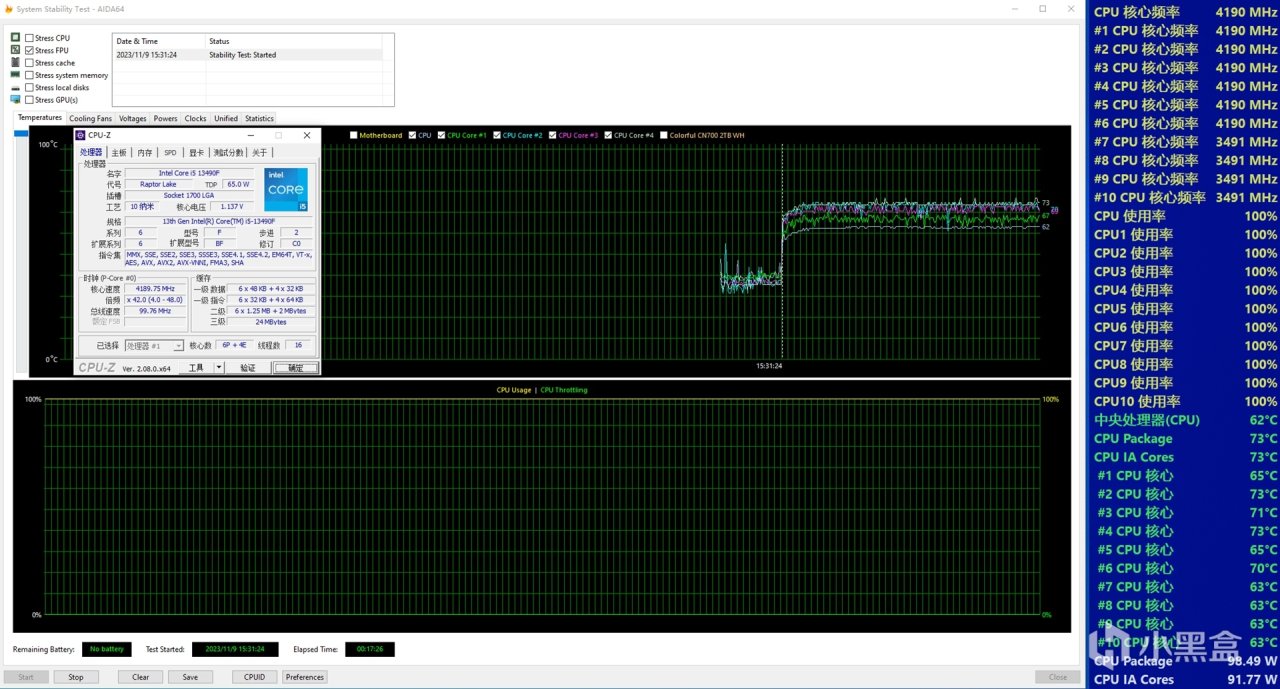The height and width of the screenshot is (689, 1280).
Task: Click the Intel Core i5 13490F name field
Action: (x=189, y=173)
